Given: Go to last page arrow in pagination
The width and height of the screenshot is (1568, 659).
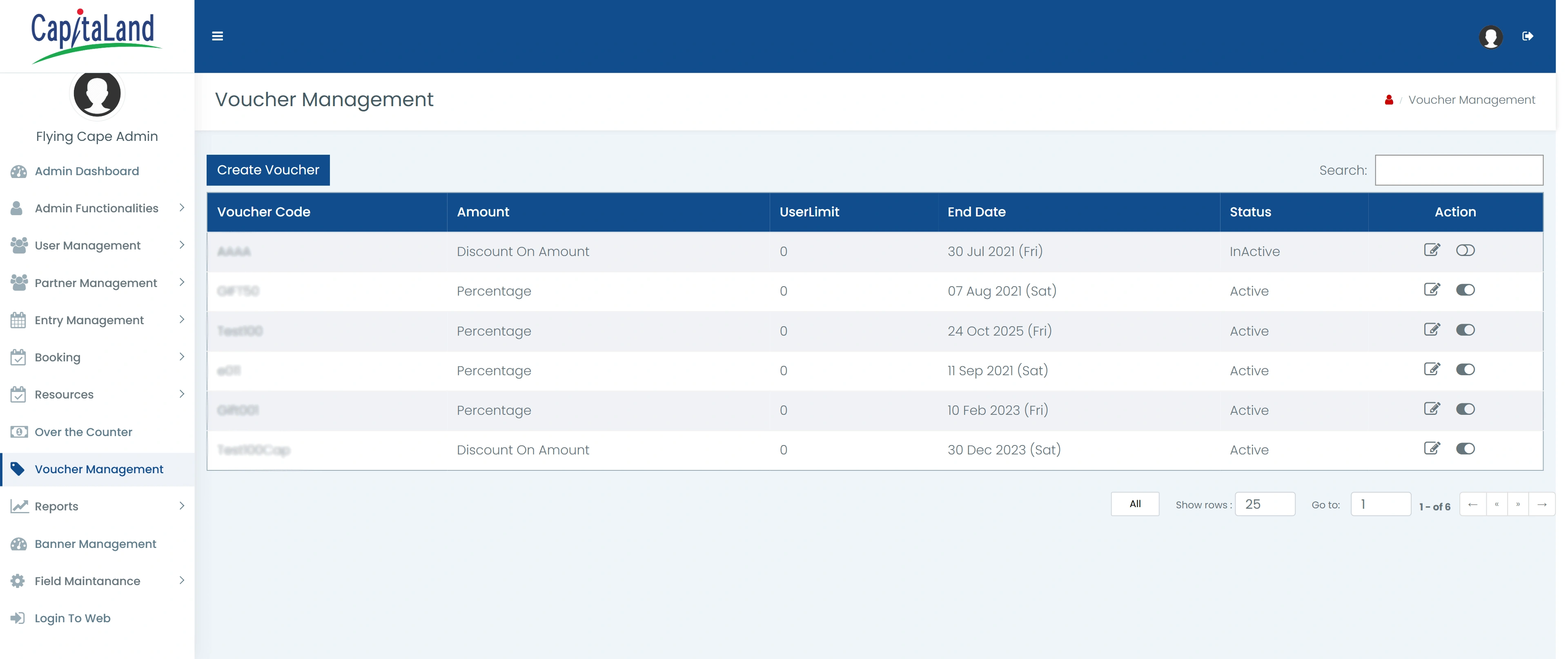Looking at the screenshot, I should point(1542,504).
